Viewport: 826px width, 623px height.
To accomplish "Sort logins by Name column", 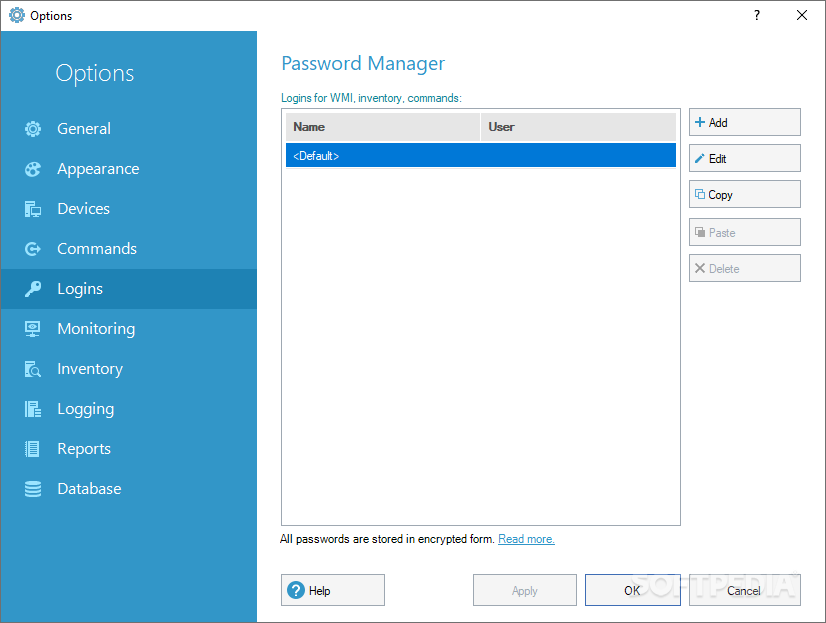I will pyautogui.click(x=383, y=127).
